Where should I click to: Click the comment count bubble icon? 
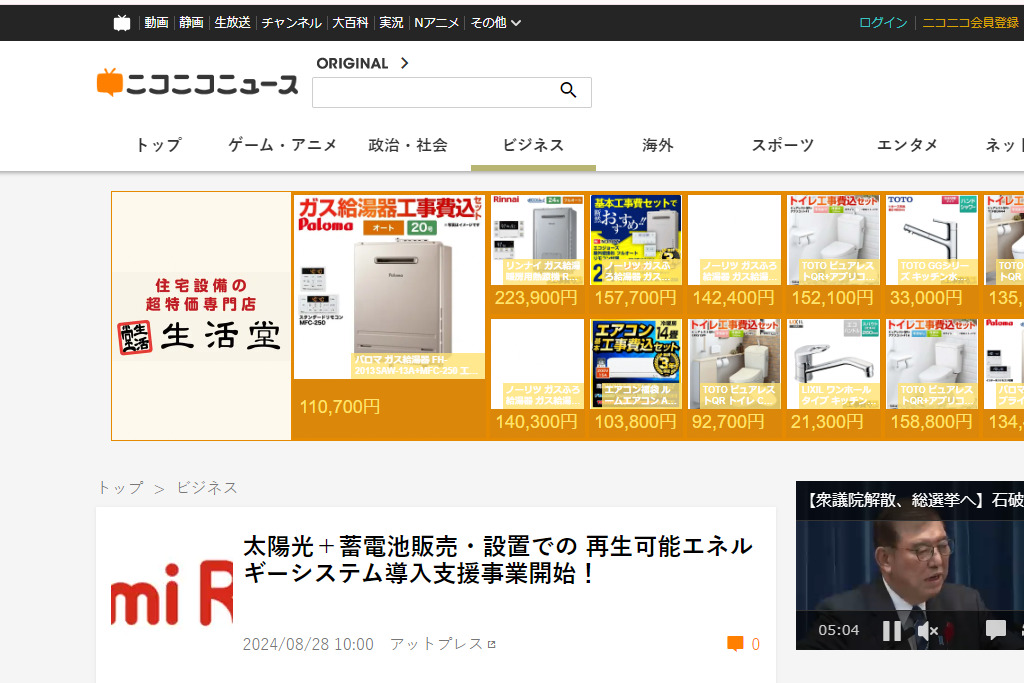click(x=735, y=644)
